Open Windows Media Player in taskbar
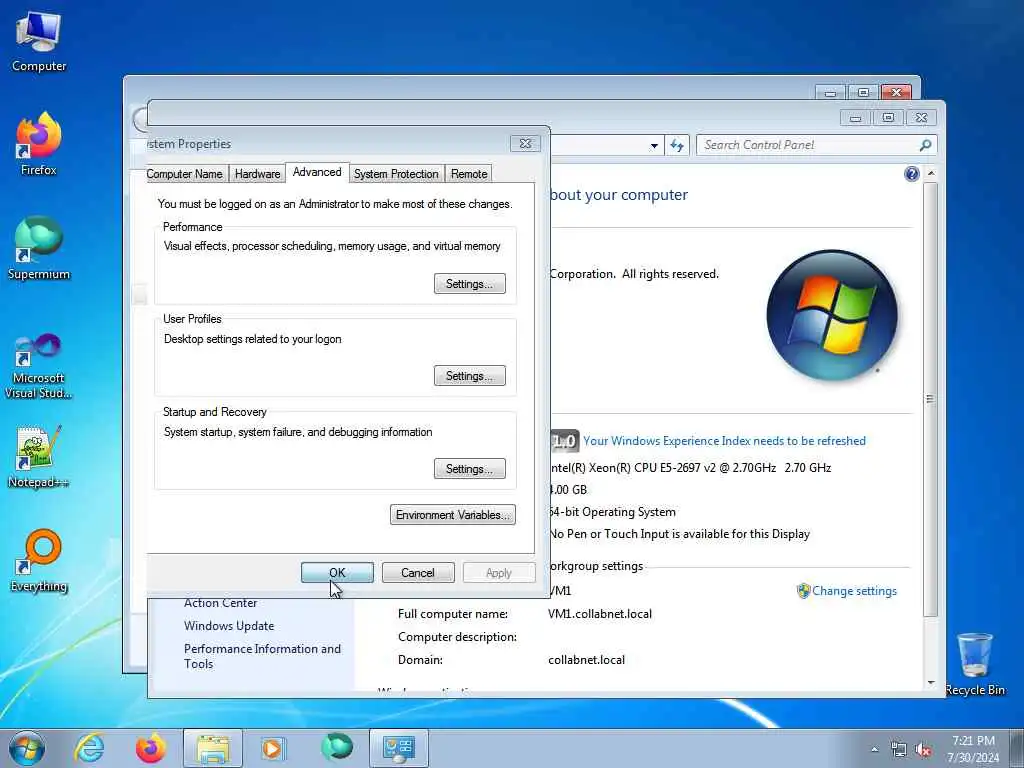 pyautogui.click(x=272, y=748)
